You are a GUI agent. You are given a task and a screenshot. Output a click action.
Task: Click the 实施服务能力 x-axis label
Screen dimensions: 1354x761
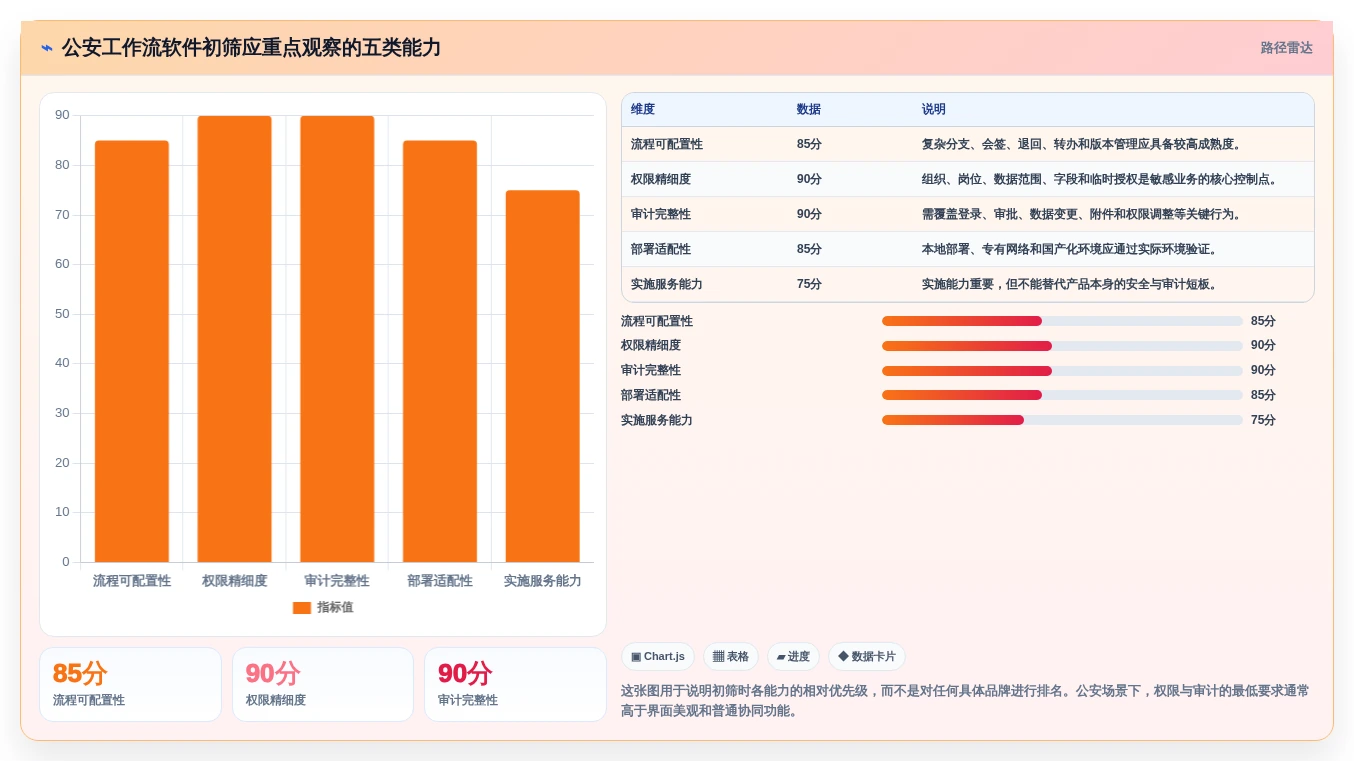[x=542, y=581]
